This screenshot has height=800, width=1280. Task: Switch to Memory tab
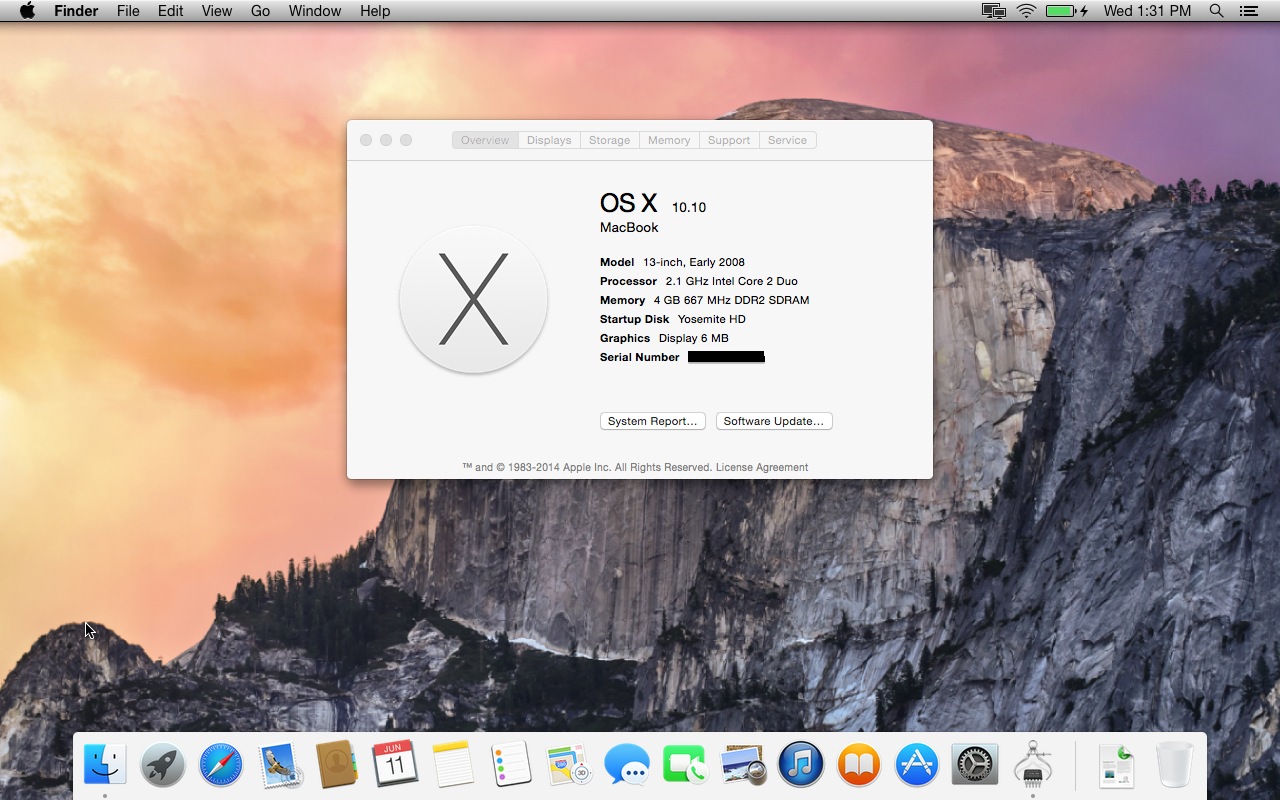[669, 140]
